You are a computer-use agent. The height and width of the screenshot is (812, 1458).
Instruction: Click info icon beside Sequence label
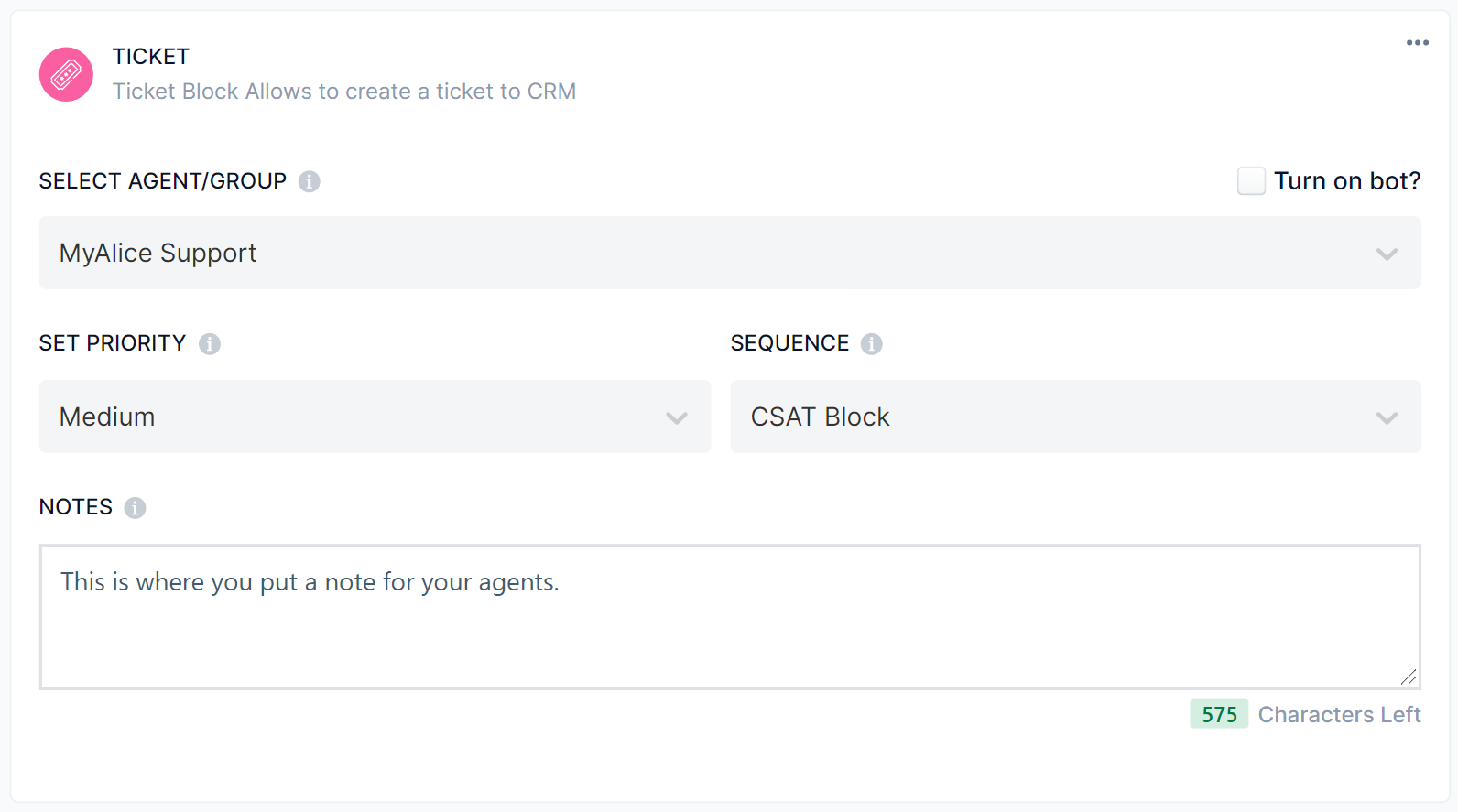871,343
